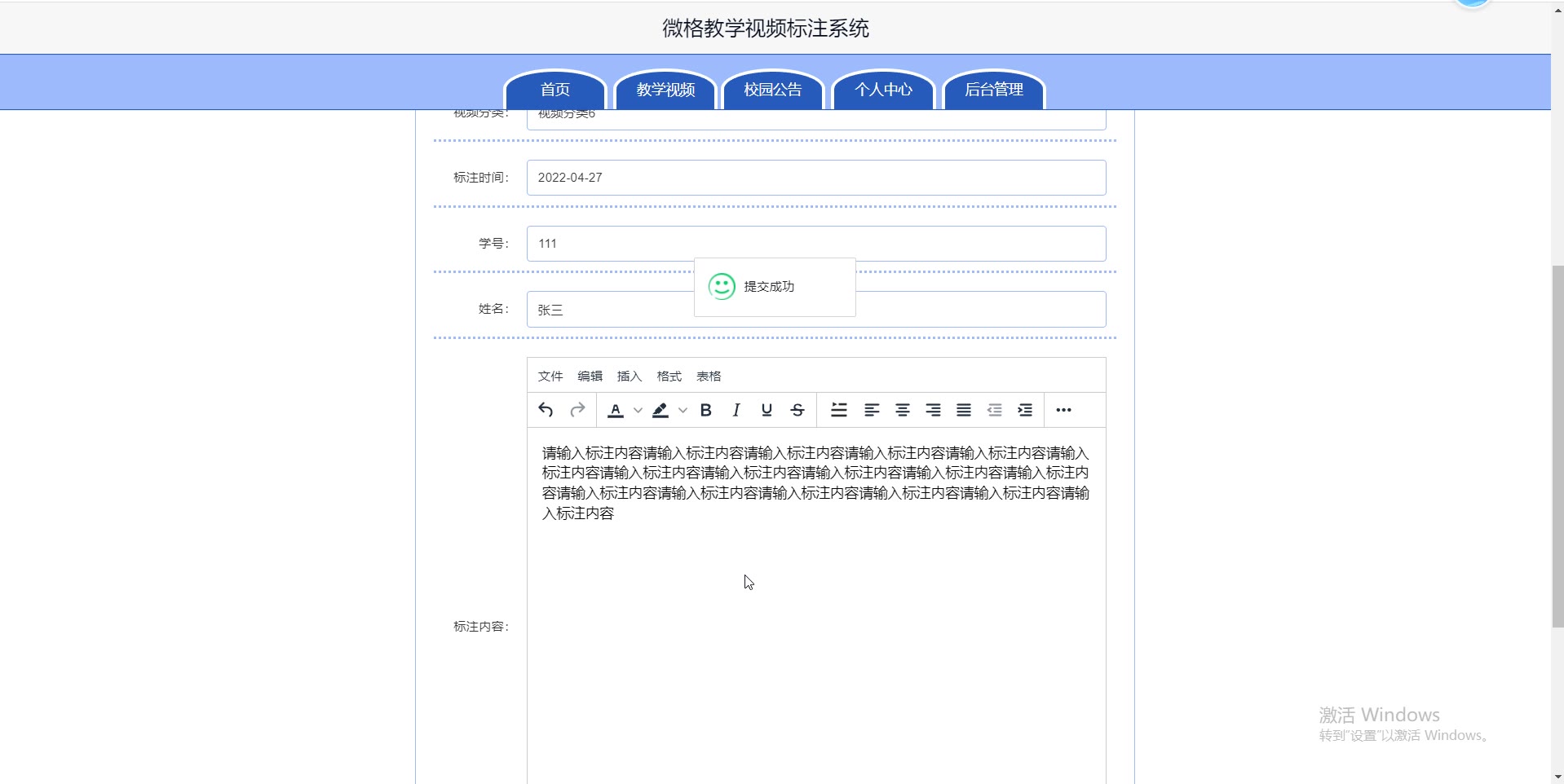The height and width of the screenshot is (784, 1564).
Task: Toggle bold formatting
Action: point(706,410)
